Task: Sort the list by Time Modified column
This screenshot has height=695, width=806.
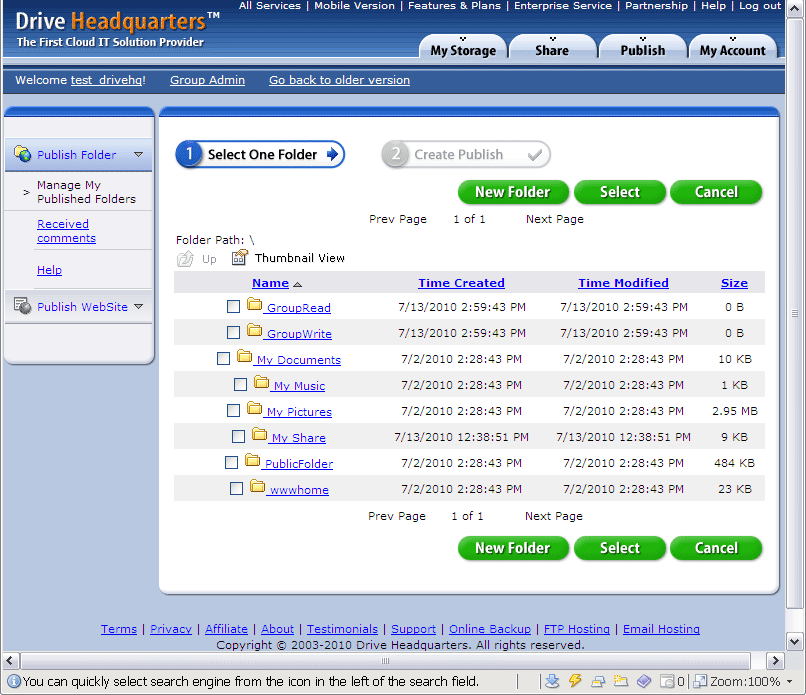Action: click(x=623, y=283)
